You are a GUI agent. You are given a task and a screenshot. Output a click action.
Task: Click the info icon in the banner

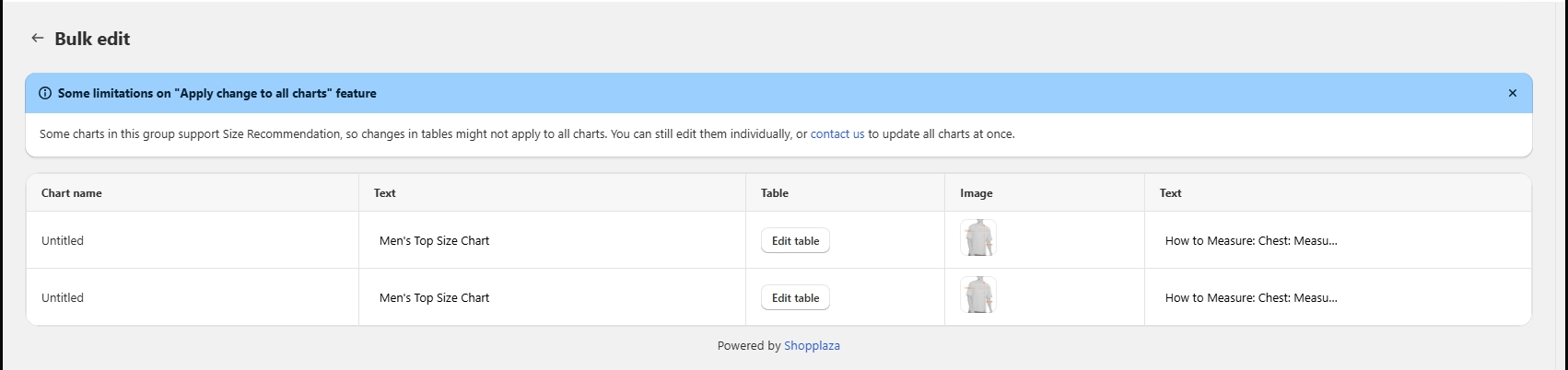(x=45, y=93)
